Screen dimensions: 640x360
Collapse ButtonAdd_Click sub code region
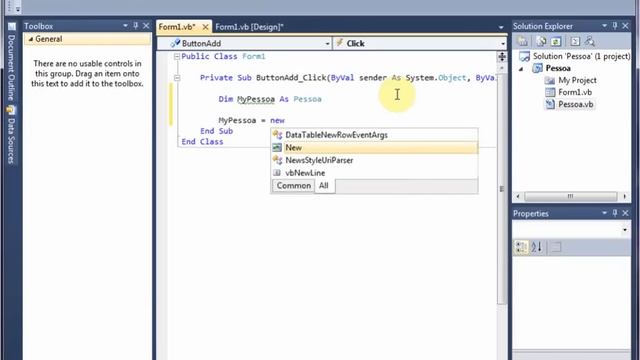point(177,78)
